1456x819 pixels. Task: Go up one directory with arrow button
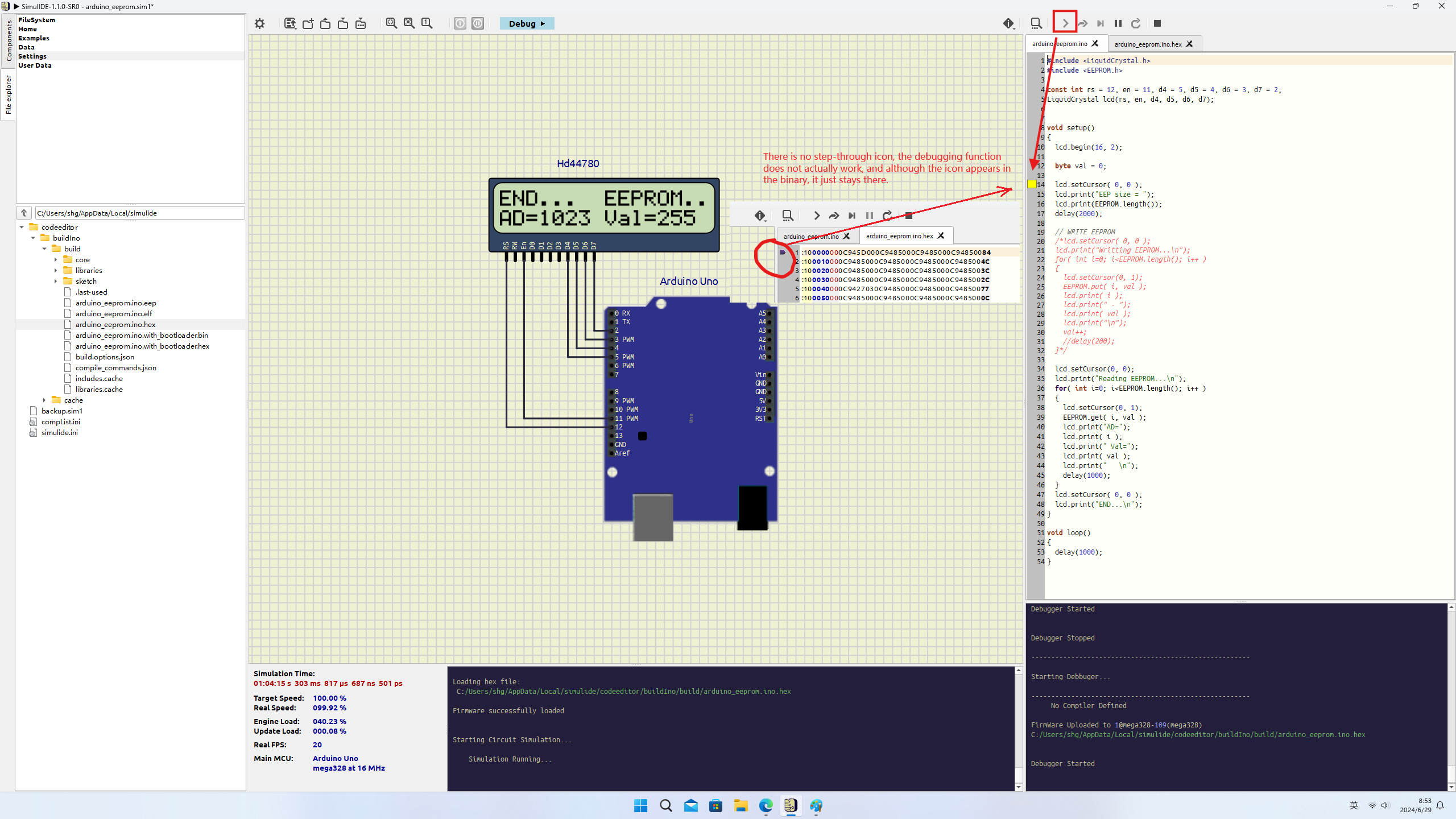click(23, 213)
